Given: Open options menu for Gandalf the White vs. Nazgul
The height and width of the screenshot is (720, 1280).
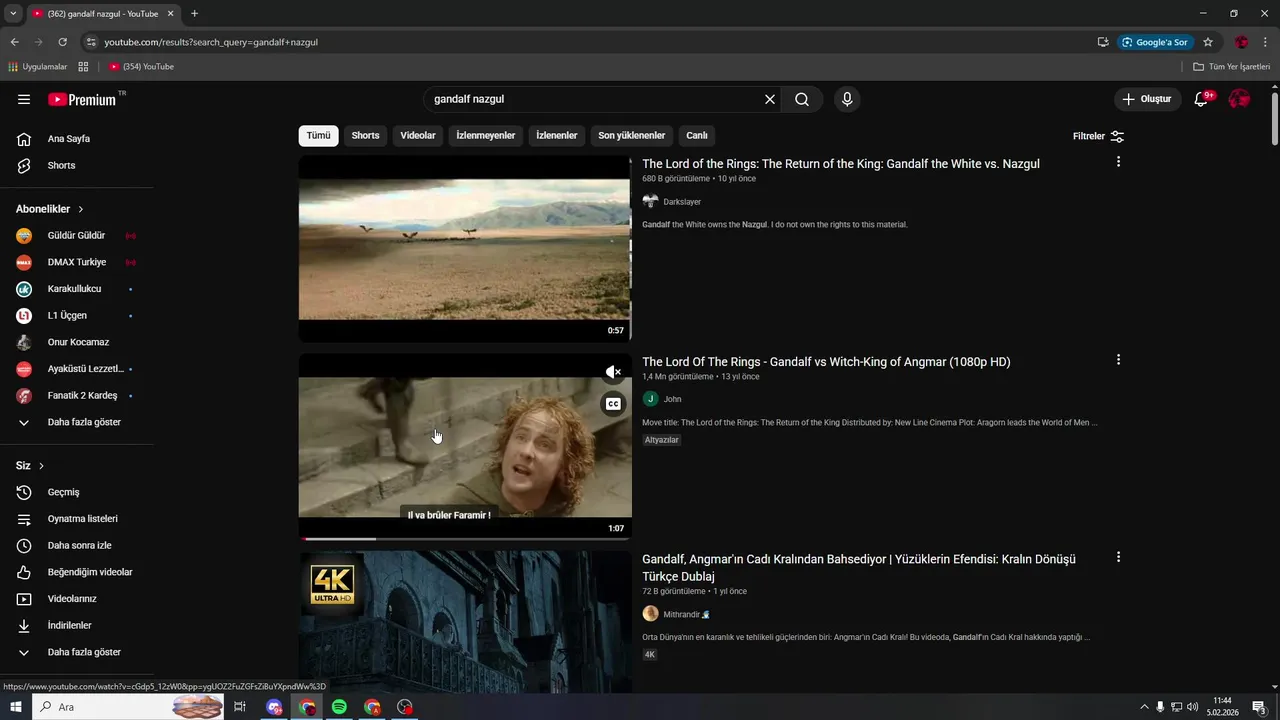Looking at the screenshot, I should click(1118, 162).
